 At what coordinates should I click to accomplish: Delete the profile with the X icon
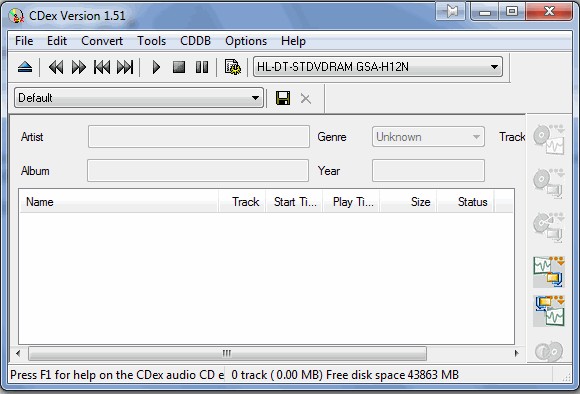(306, 99)
